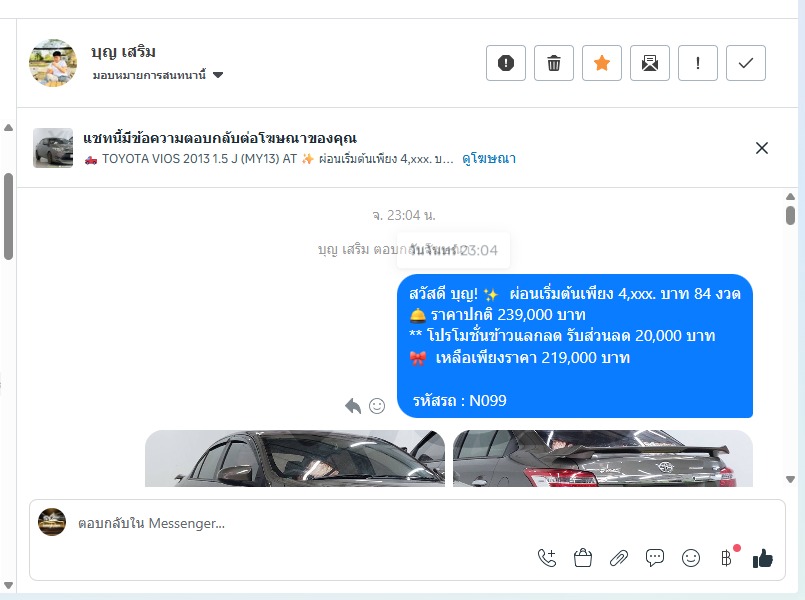The image size is (805, 600).
Task: Click the spam report icon button
Action: tap(506, 63)
